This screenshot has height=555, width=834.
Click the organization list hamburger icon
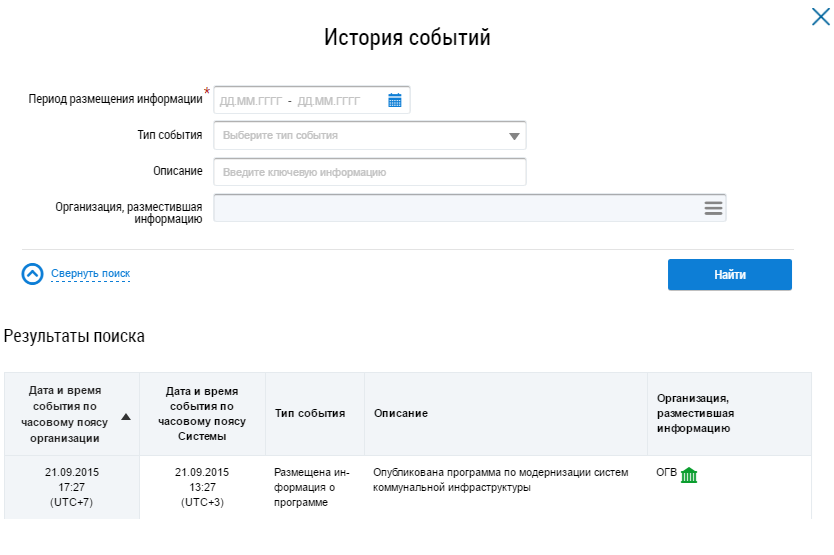(712, 208)
